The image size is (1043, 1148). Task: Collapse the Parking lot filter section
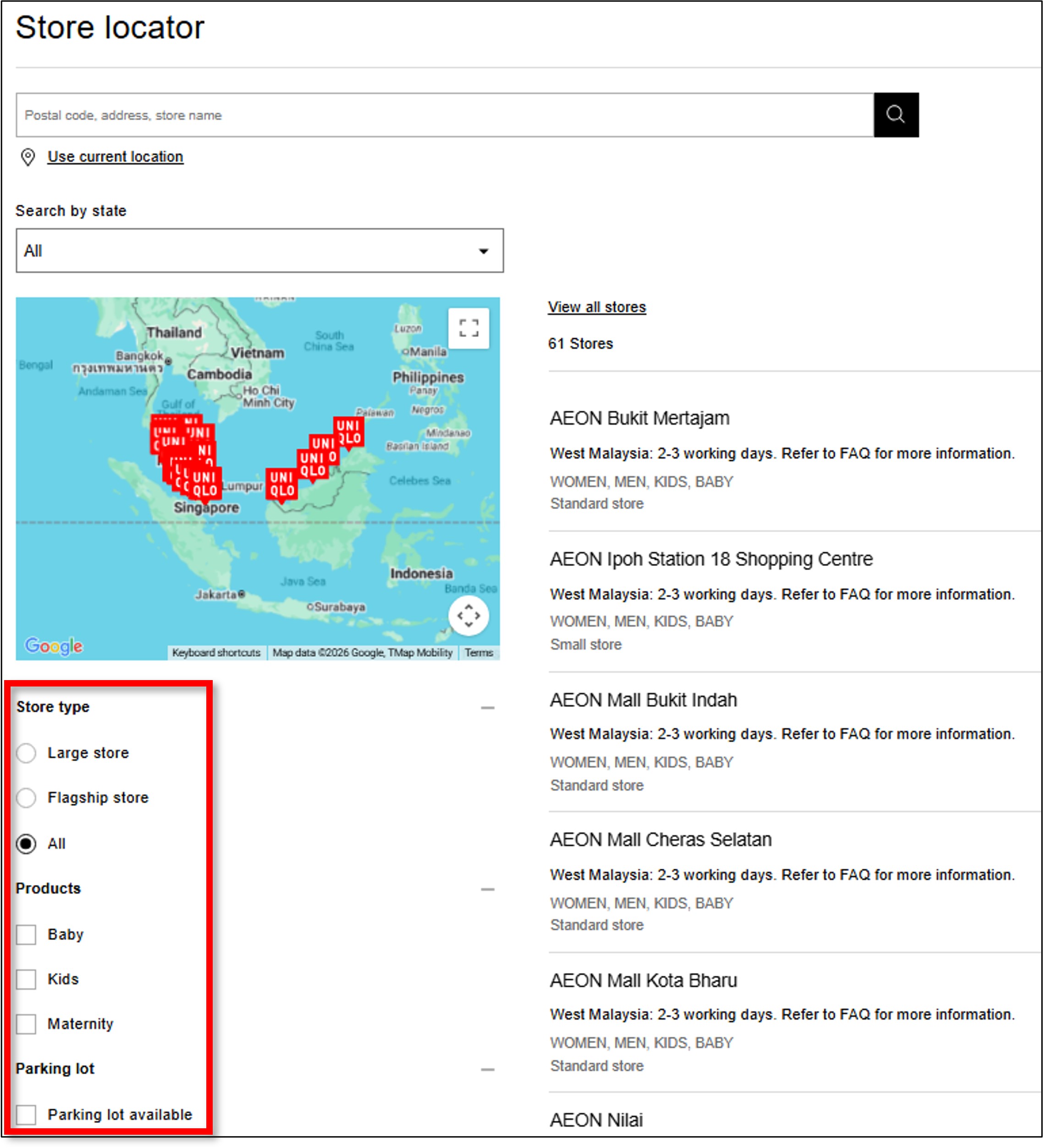coord(488,1070)
